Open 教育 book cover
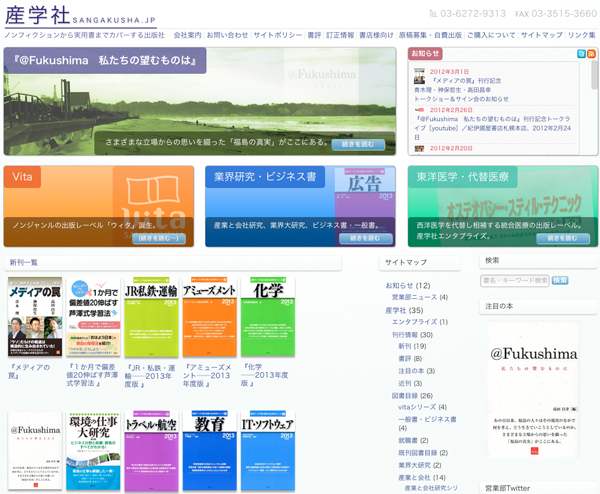This screenshot has width=600, height=494. 209,451
